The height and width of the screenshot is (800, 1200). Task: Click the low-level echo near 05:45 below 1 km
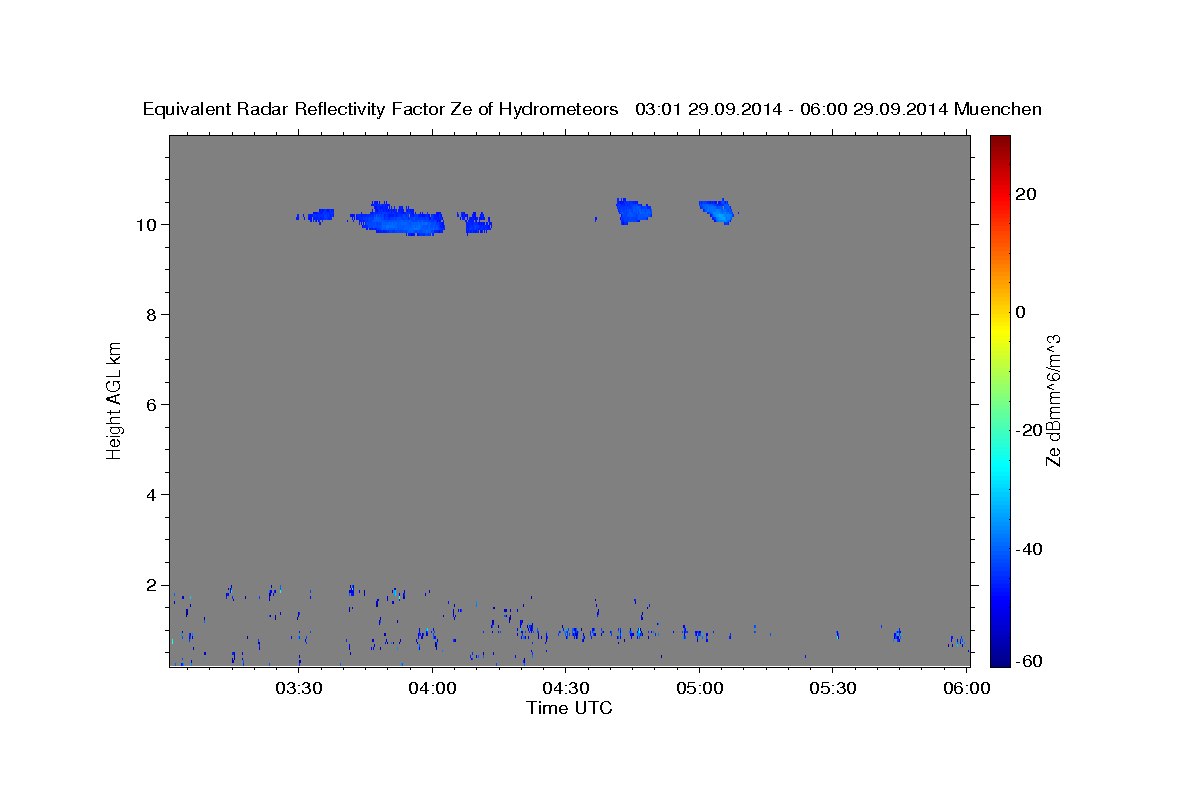(897, 635)
